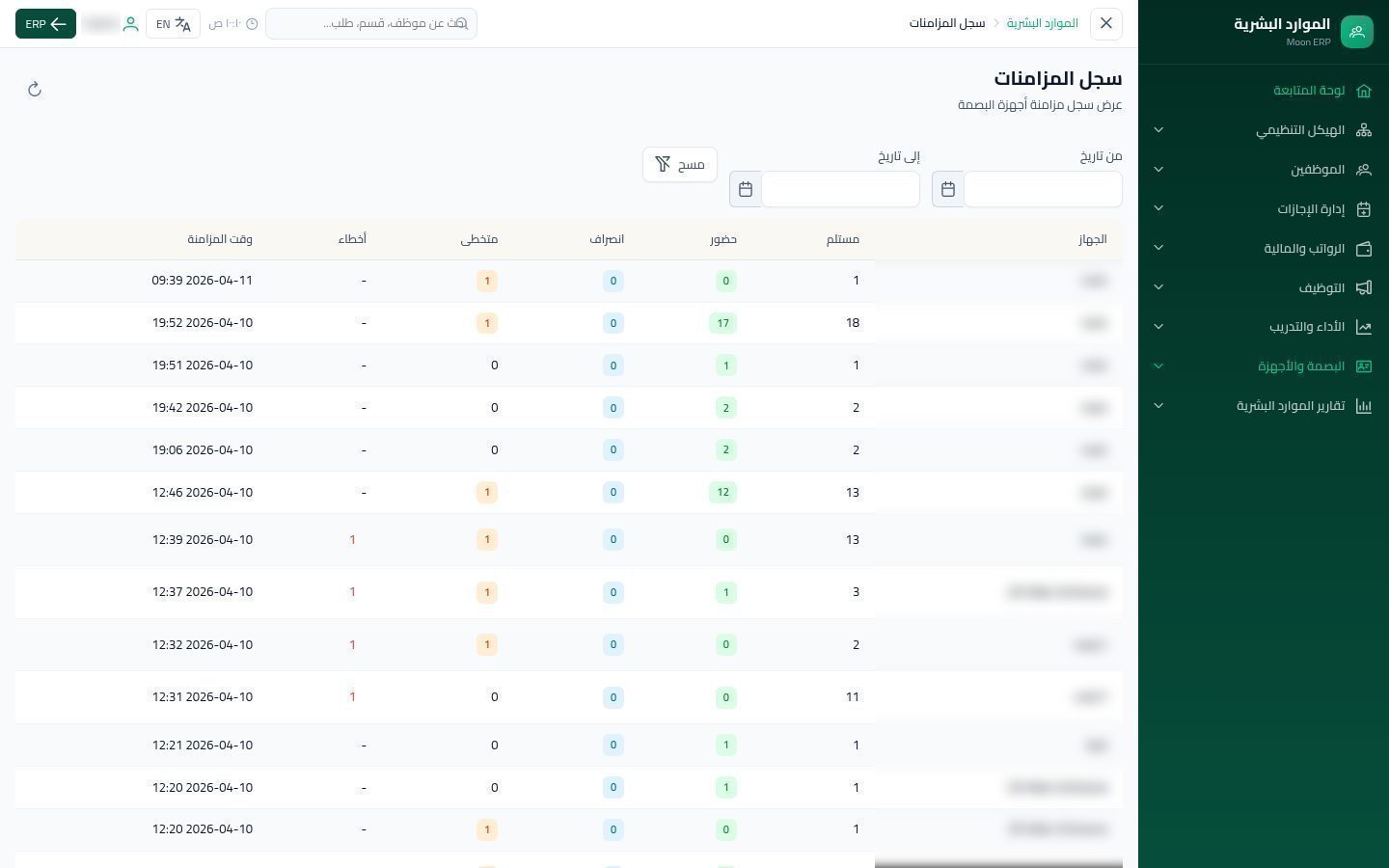Open لوحة المتابعة dashboard home icon
Screen dimensions: 1389x868
coord(1364,91)
